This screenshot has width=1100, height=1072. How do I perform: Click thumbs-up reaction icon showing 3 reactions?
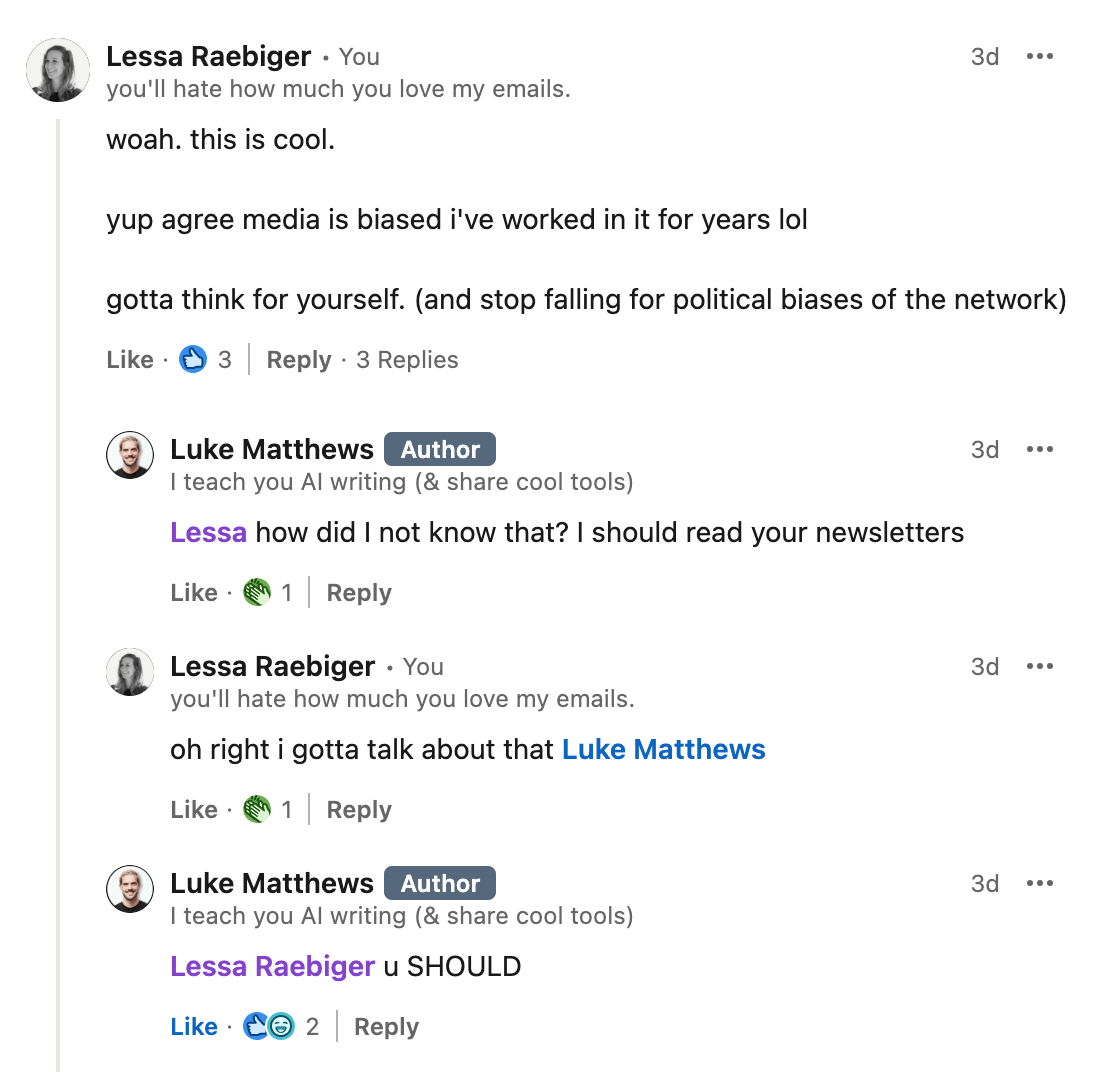[x=193, y=359]
